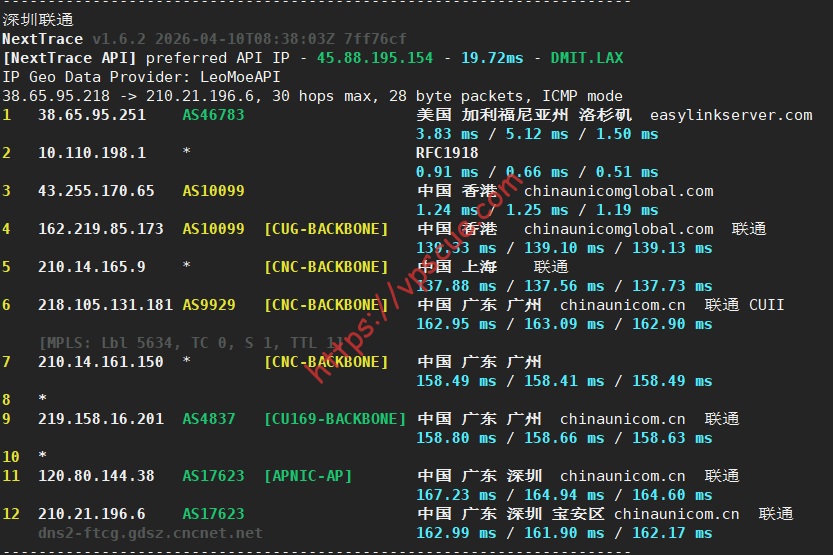This screenshot has height=555, width=833.
Task: Click IP address 218.105.131.181
Action: (x=105, y=305)
